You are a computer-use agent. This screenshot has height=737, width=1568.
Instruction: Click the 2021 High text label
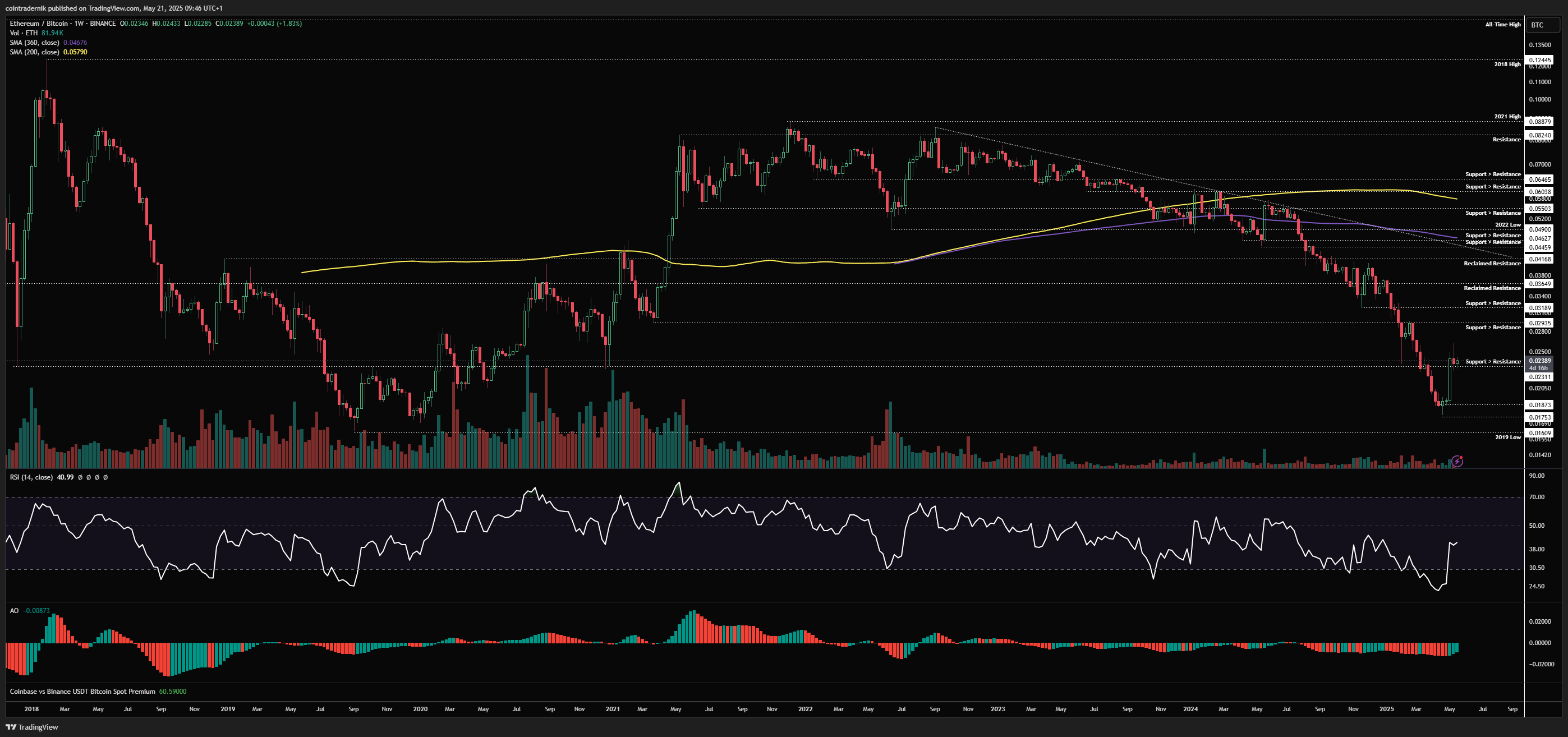(1507, 117)
